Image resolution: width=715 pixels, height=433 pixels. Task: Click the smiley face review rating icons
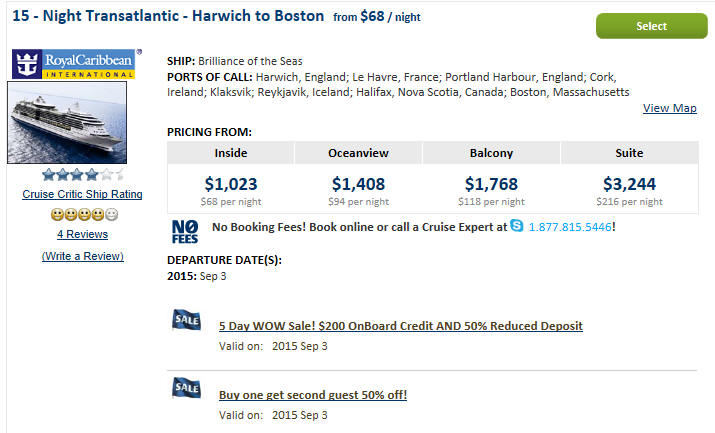[82, 214]
